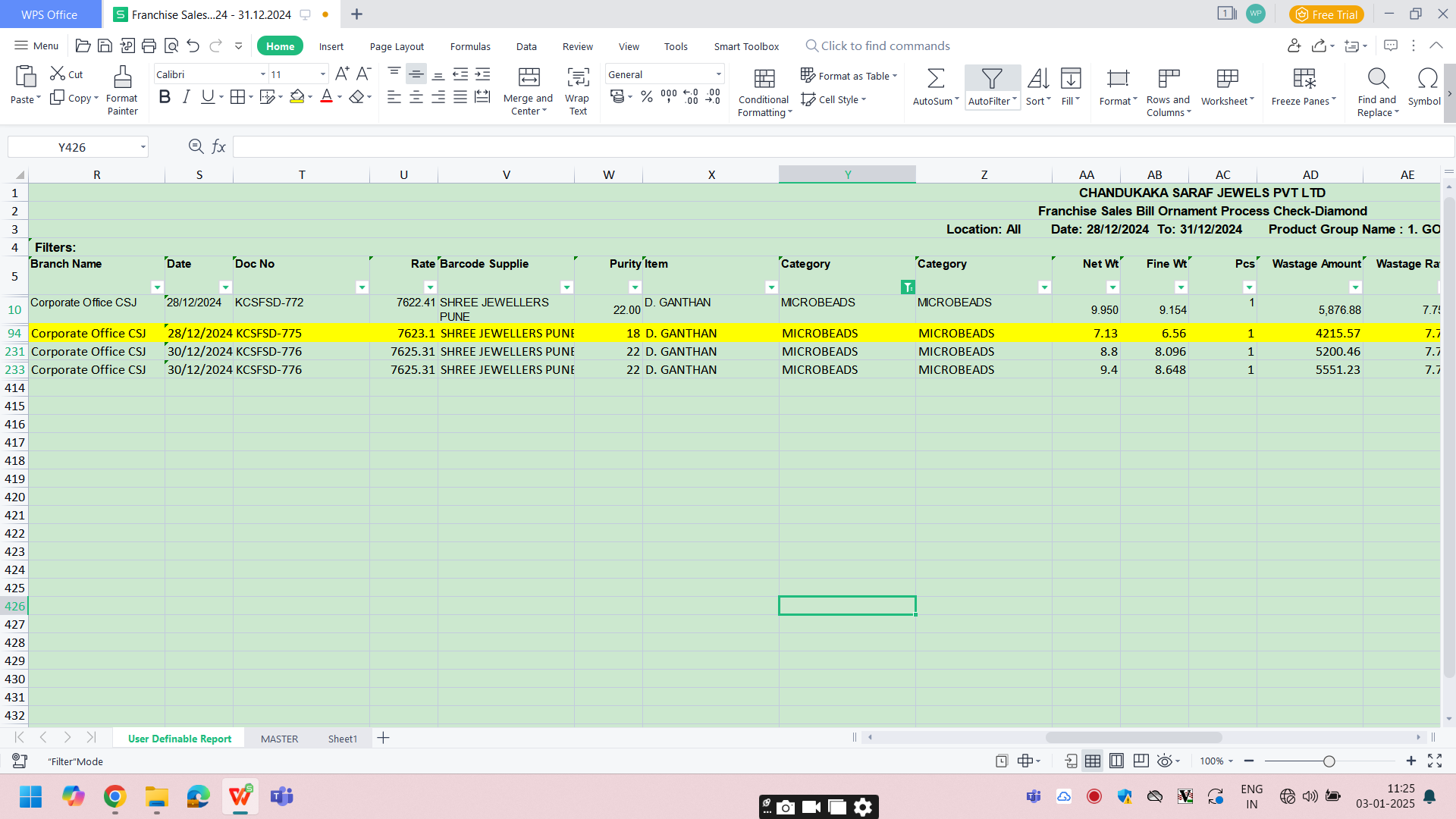
Task: Click the insert function fx icon
Action: coord(218,146)
